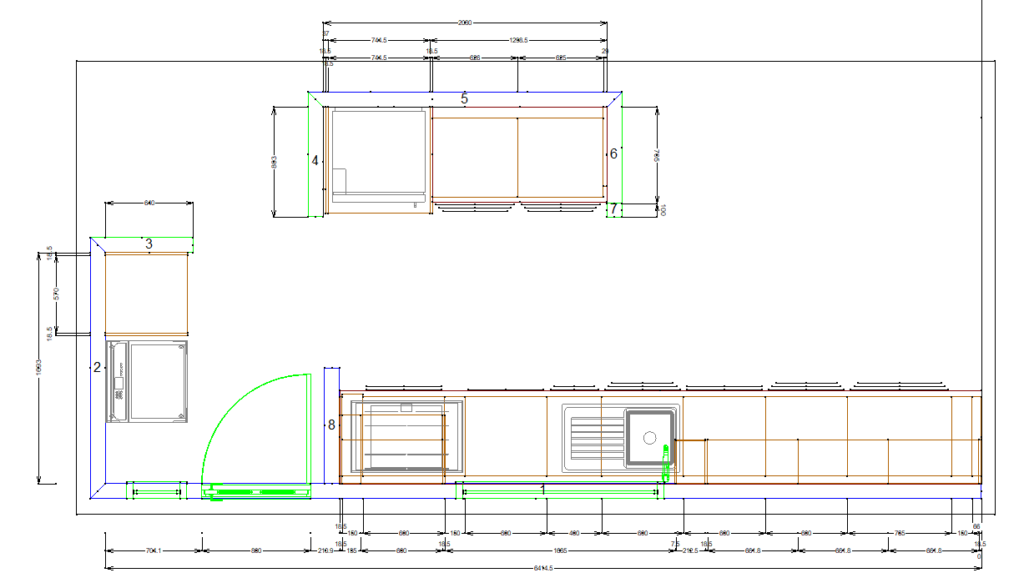Click callout number 1 below the sink run
Screen dimensions: 1024x588
click(x=543, y=489)
